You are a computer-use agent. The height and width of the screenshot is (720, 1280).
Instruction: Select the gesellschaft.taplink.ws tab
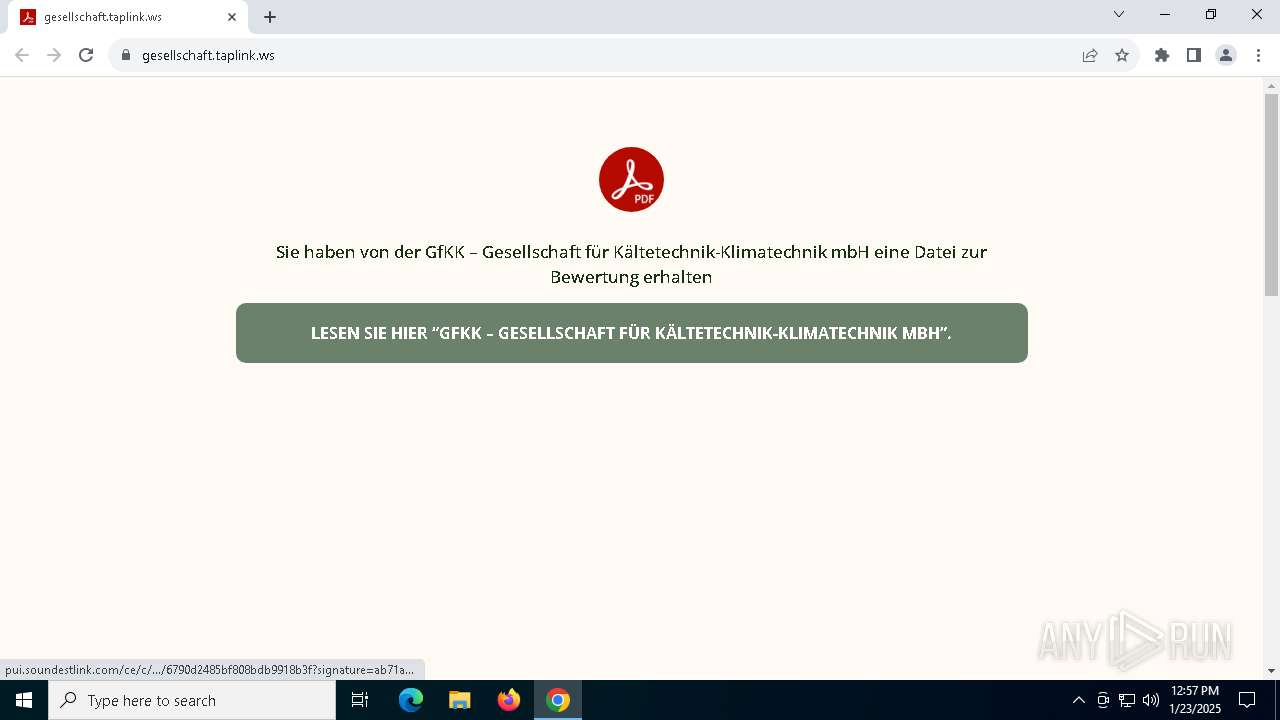(x=128, y=17)
